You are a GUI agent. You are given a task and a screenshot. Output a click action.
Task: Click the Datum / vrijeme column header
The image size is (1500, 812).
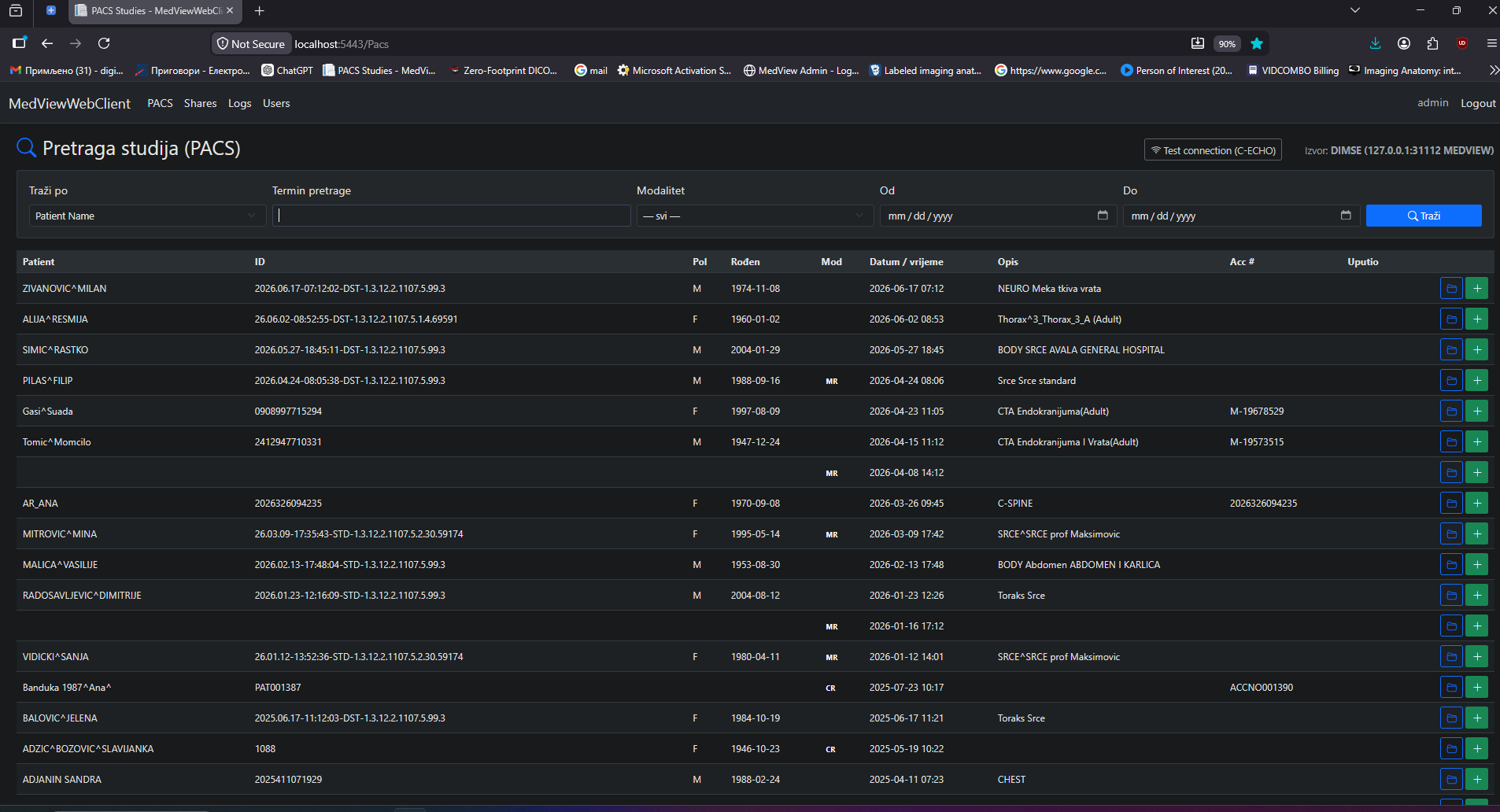click(906, 262)
